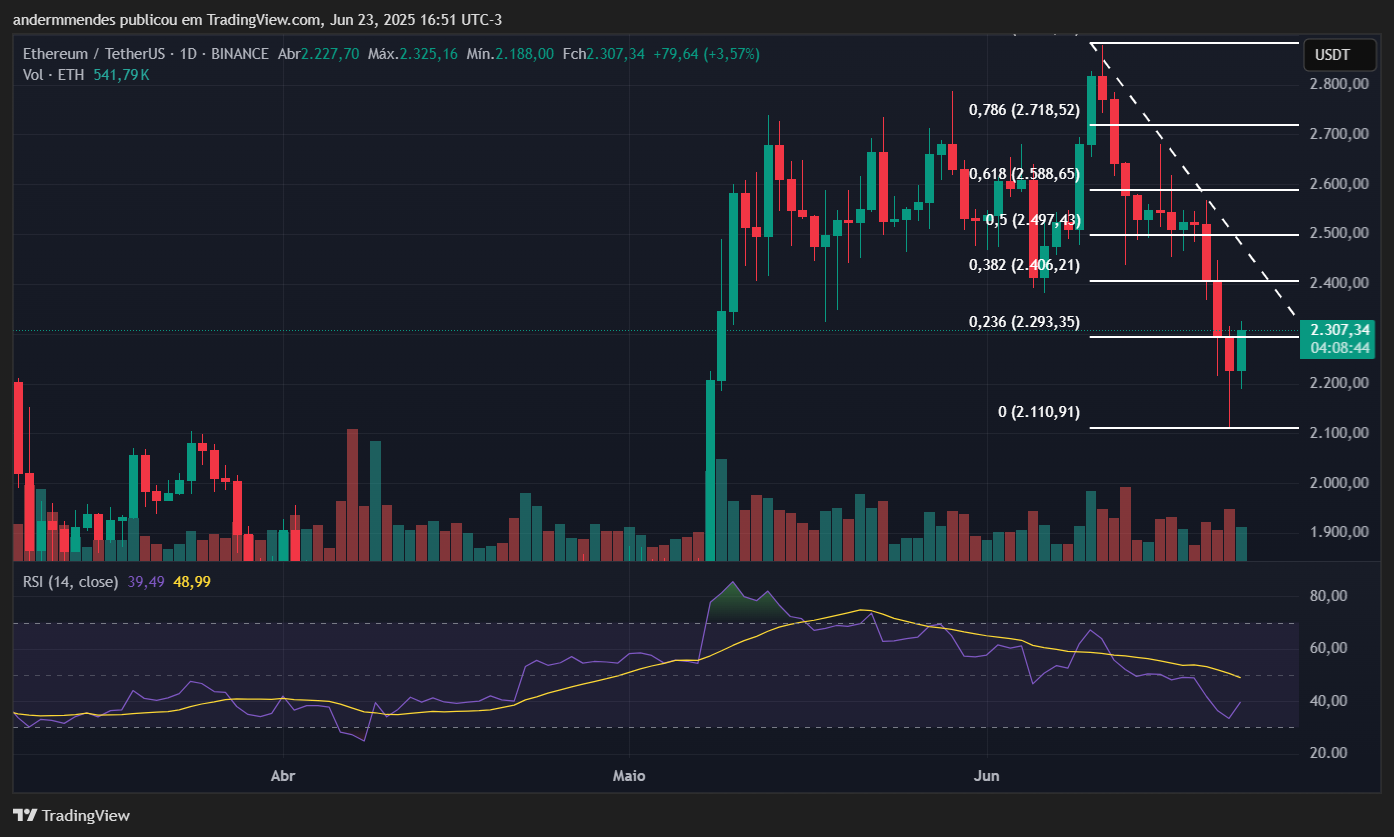The width and height of the screenshot is (1394, 837).
Task: Click the RSI moving average value 48,99
Action: (192, 581)
